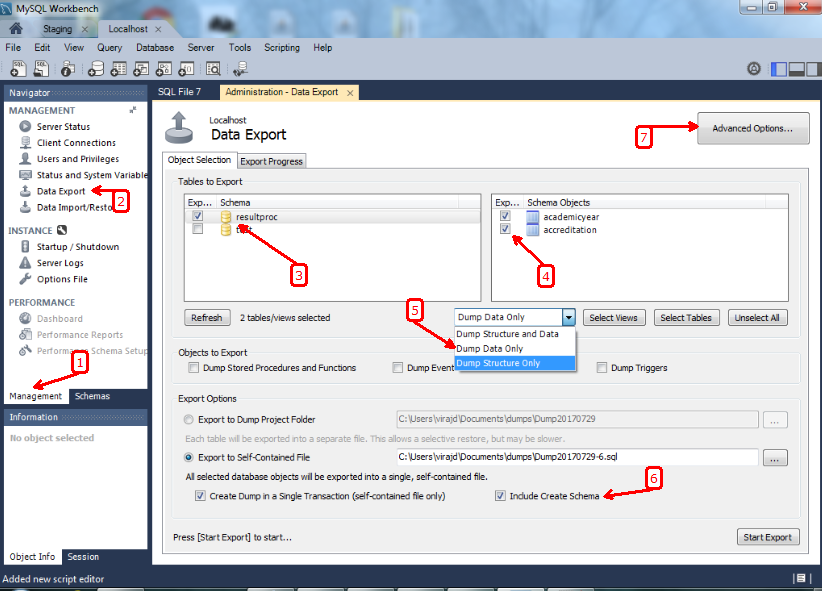Viewport: 822px width, 591px height.
Task: Click the dump type dropdown arrow
Action: pyautogui.click(x=569, y=317)
